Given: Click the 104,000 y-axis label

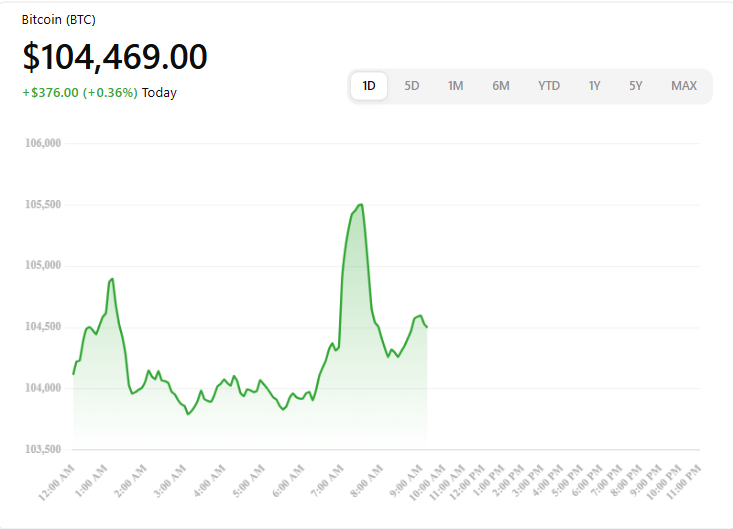Looking at the screenshot, I should [43, 388].
